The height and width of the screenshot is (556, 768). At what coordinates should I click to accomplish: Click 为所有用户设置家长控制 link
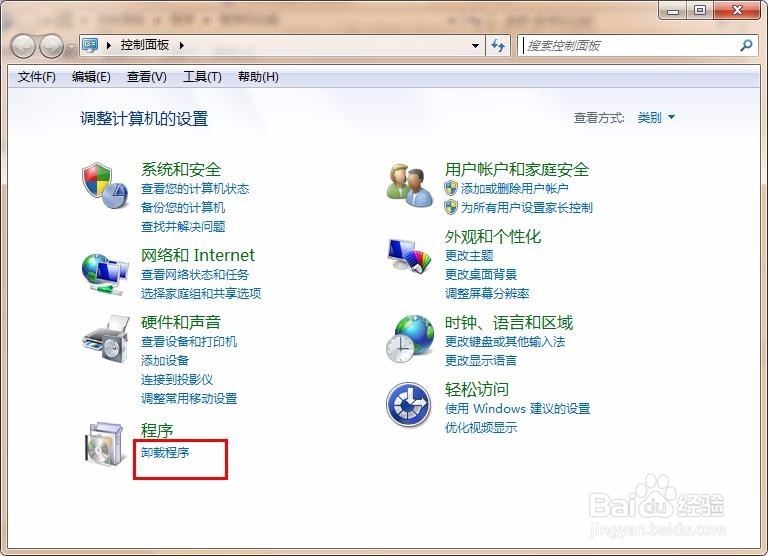(527, 208)
